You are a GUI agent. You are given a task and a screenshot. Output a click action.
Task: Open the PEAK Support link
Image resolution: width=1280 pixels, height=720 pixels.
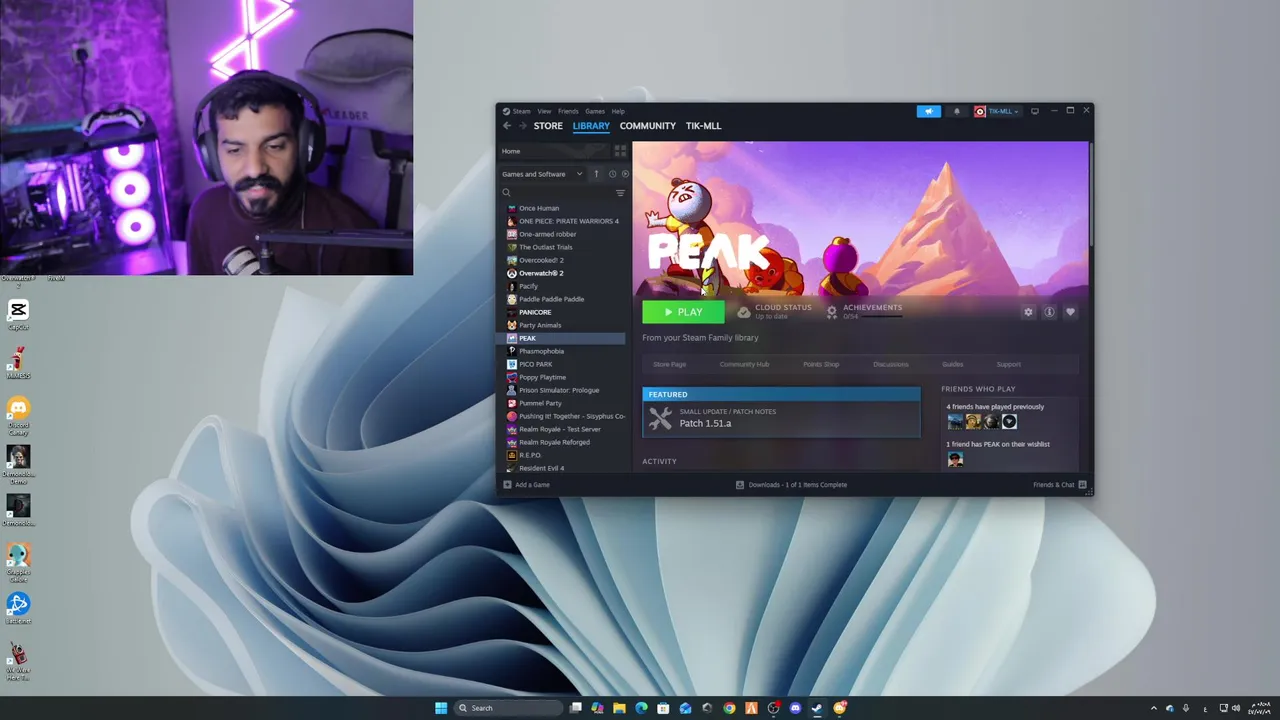click(x=1008, y=364)
